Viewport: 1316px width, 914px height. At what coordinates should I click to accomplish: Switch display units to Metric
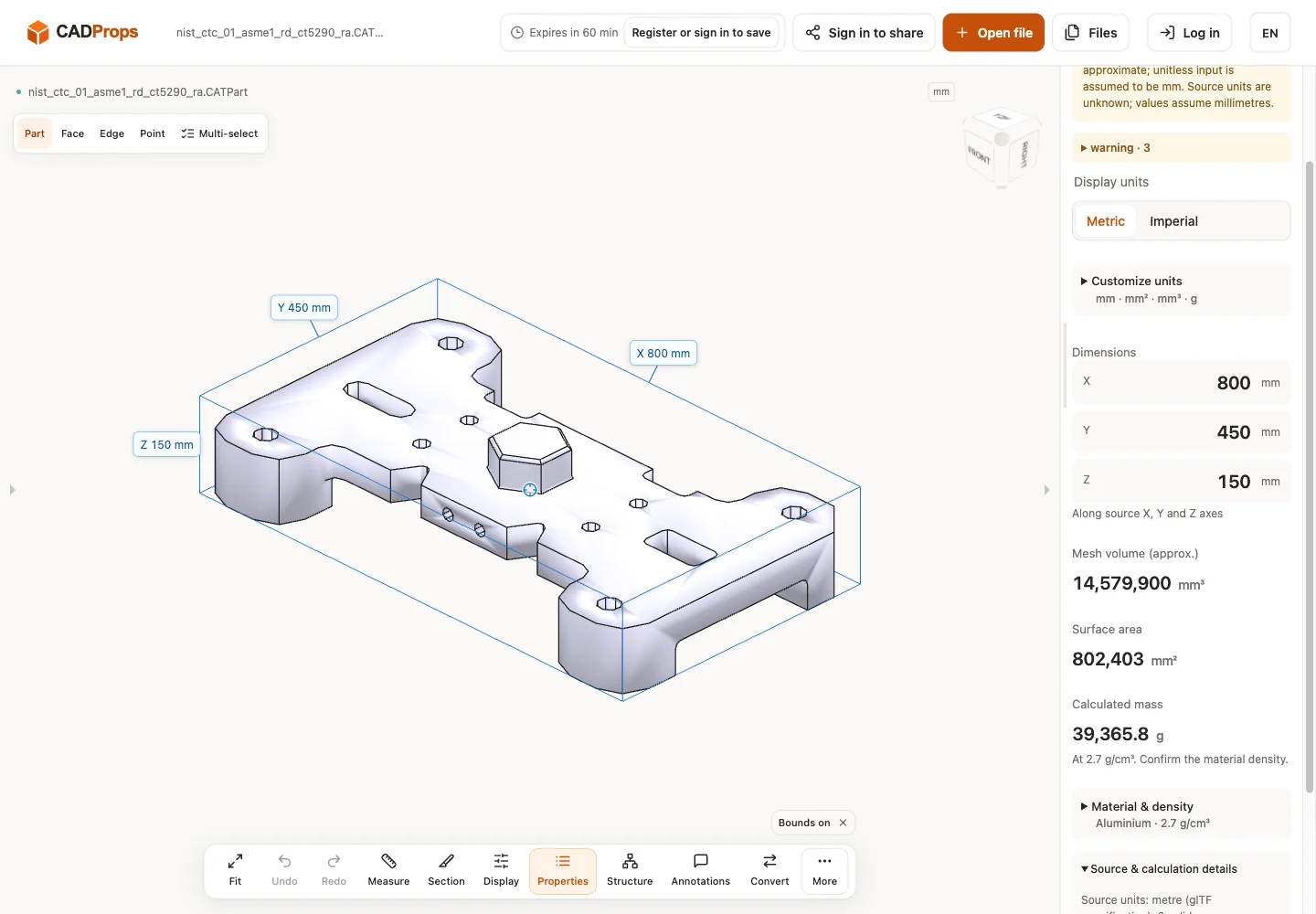(1106, 221)
